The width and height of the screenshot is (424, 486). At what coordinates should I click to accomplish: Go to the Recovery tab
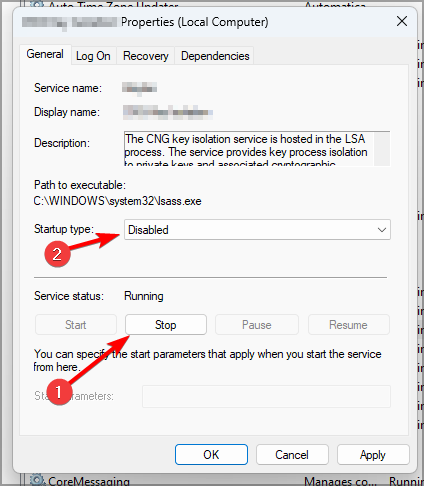pyautogui.click(x=146, y=56)
